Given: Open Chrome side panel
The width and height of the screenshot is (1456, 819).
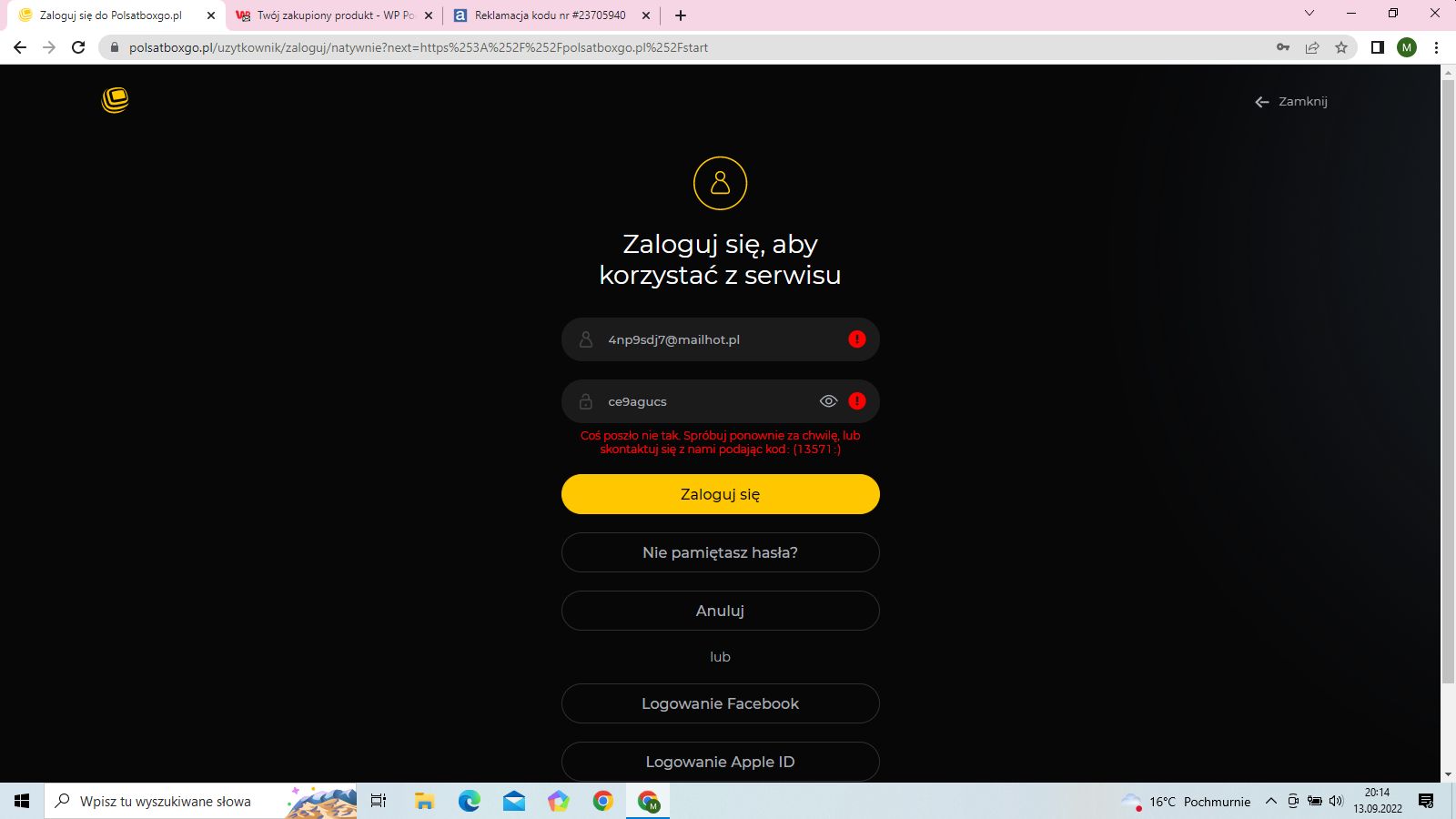Looking at the screenshot, I should tap(1378, 47).
